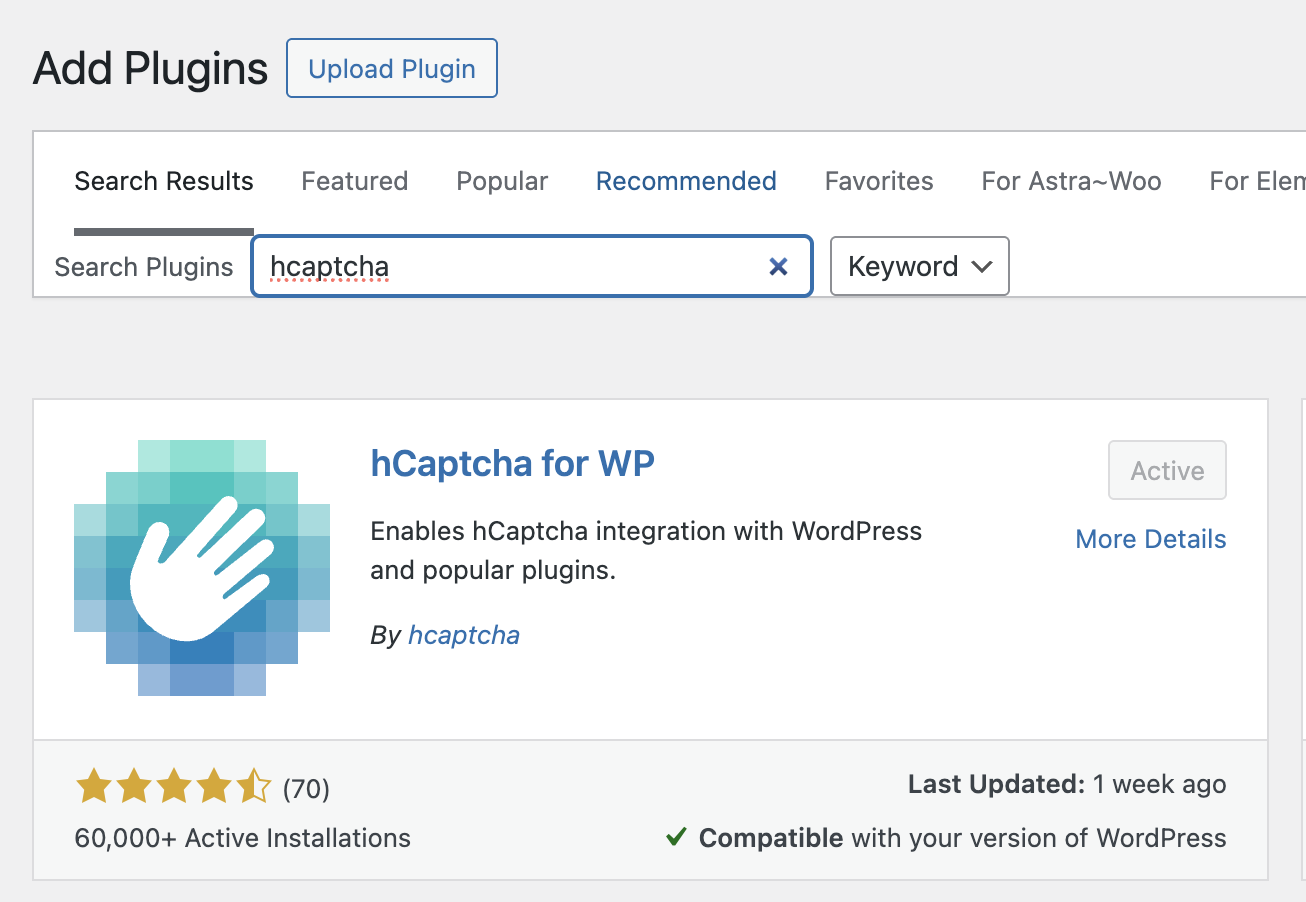The width and height of the screenshot is (1306, 902).
Task: Open the Popular plugins tab
Action: pos(501,181)
